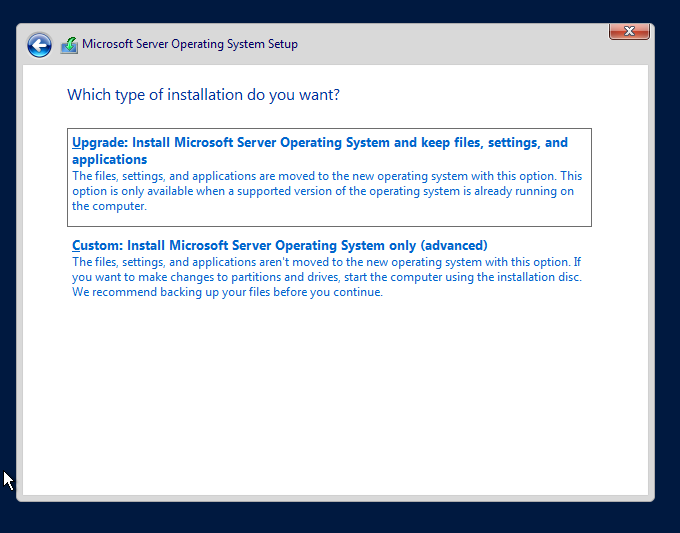Click empty title bar area right of the title
The width and height of the screenshot is (680, 533).
click(450, 45)
